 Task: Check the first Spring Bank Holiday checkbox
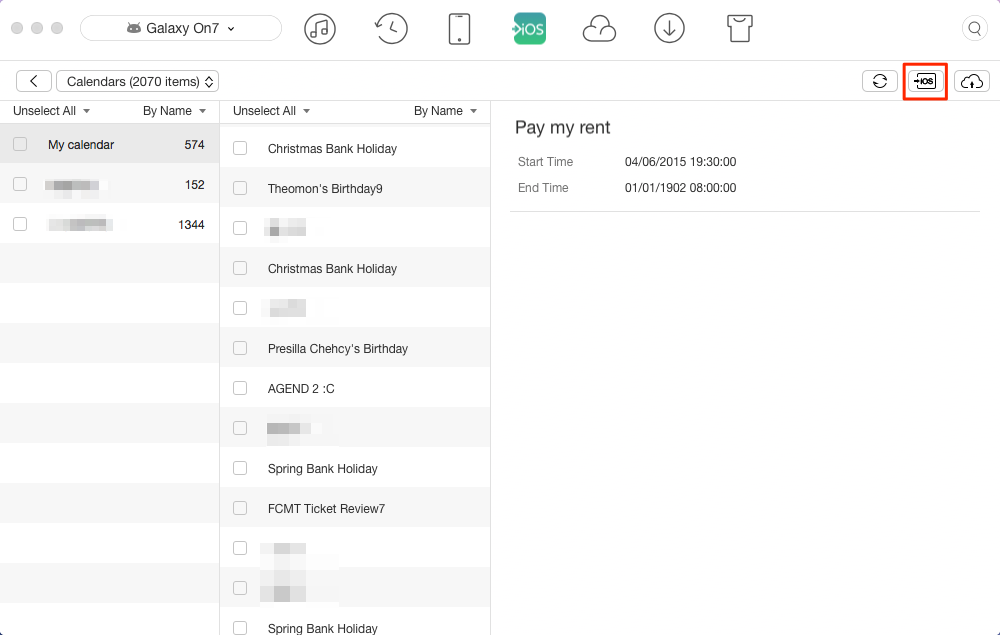pyautogui.click(x=240, y=468)
